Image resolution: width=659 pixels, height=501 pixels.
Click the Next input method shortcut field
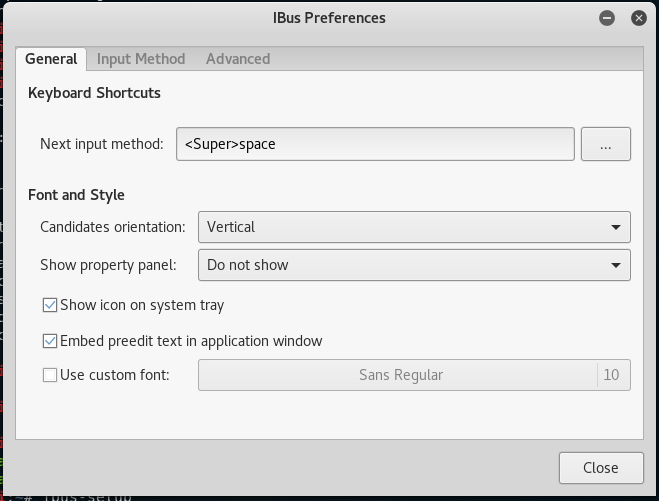click(375, 144)
